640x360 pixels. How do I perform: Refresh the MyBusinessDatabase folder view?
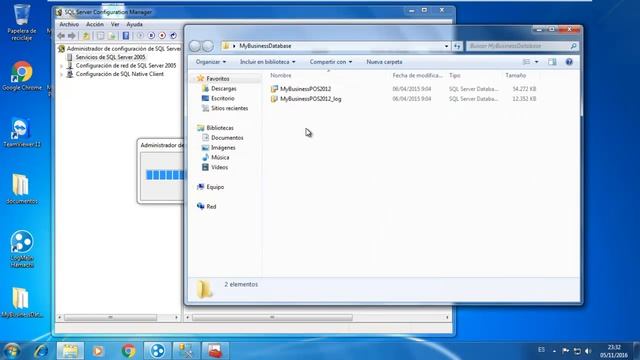click(457, 46)
